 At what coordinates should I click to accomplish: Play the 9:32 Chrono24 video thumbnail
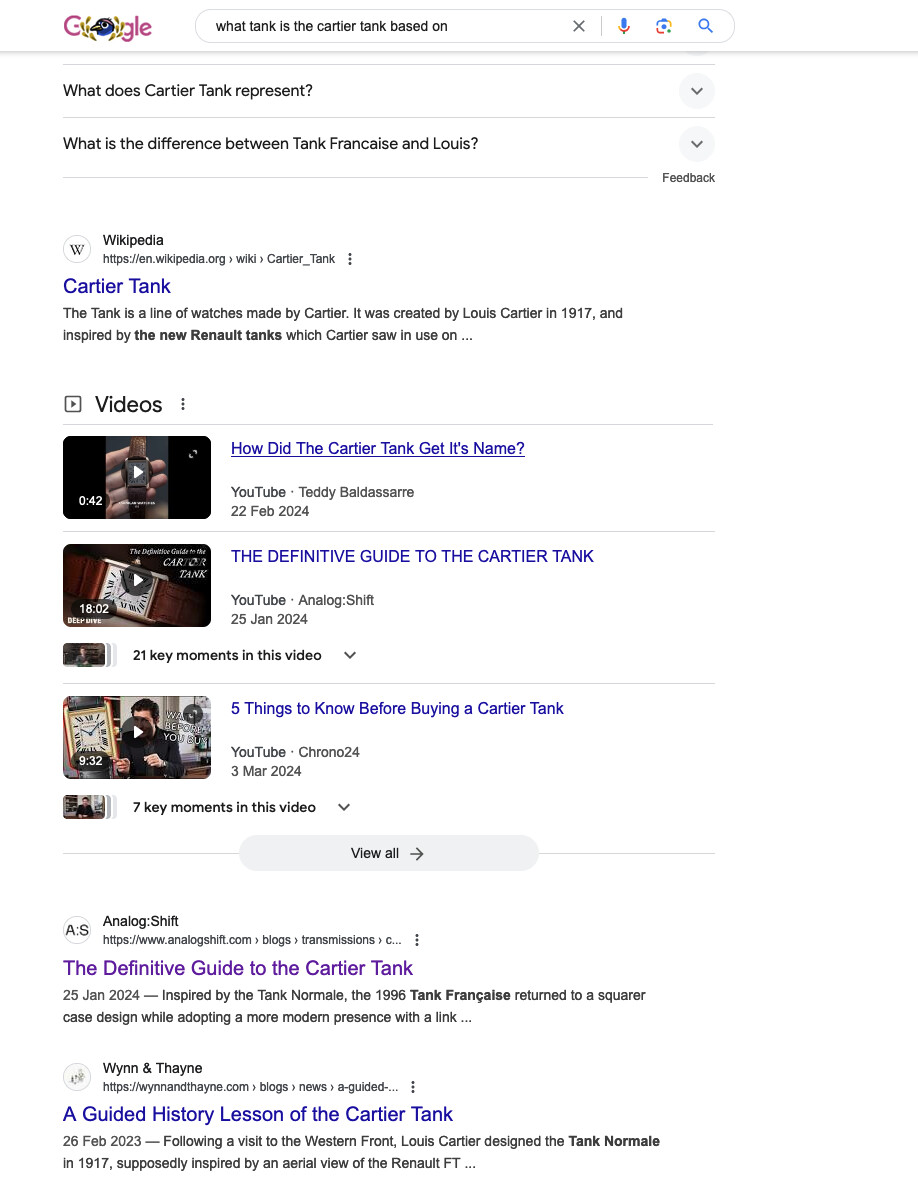(137, 737)
